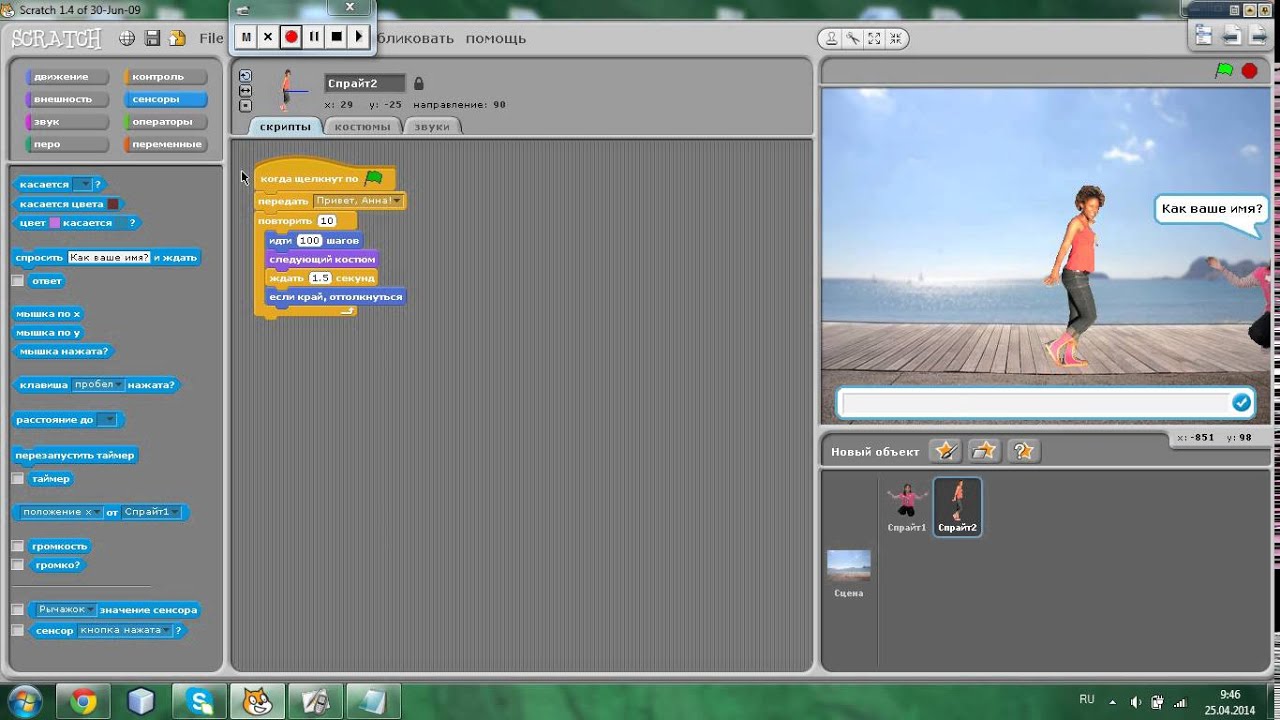Select the shrink sprite tool

[896, 38]
